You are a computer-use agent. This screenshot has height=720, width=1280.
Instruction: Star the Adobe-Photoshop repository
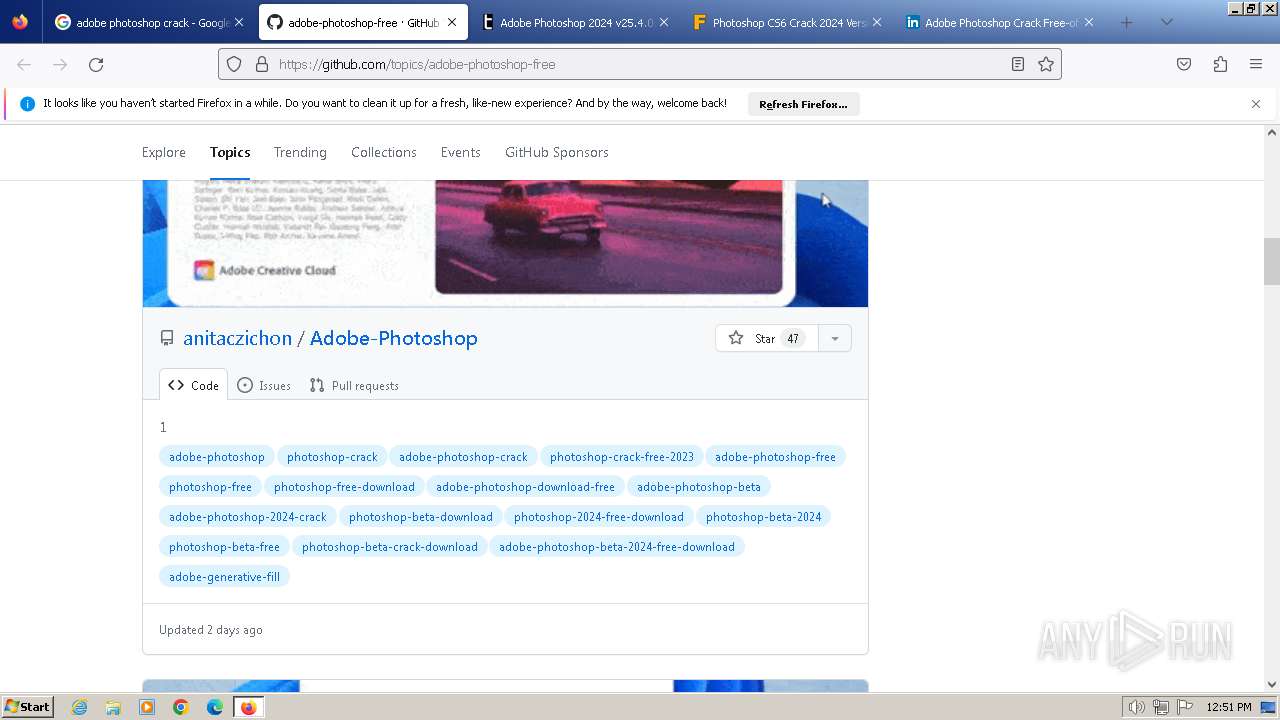tap(766, 338)
